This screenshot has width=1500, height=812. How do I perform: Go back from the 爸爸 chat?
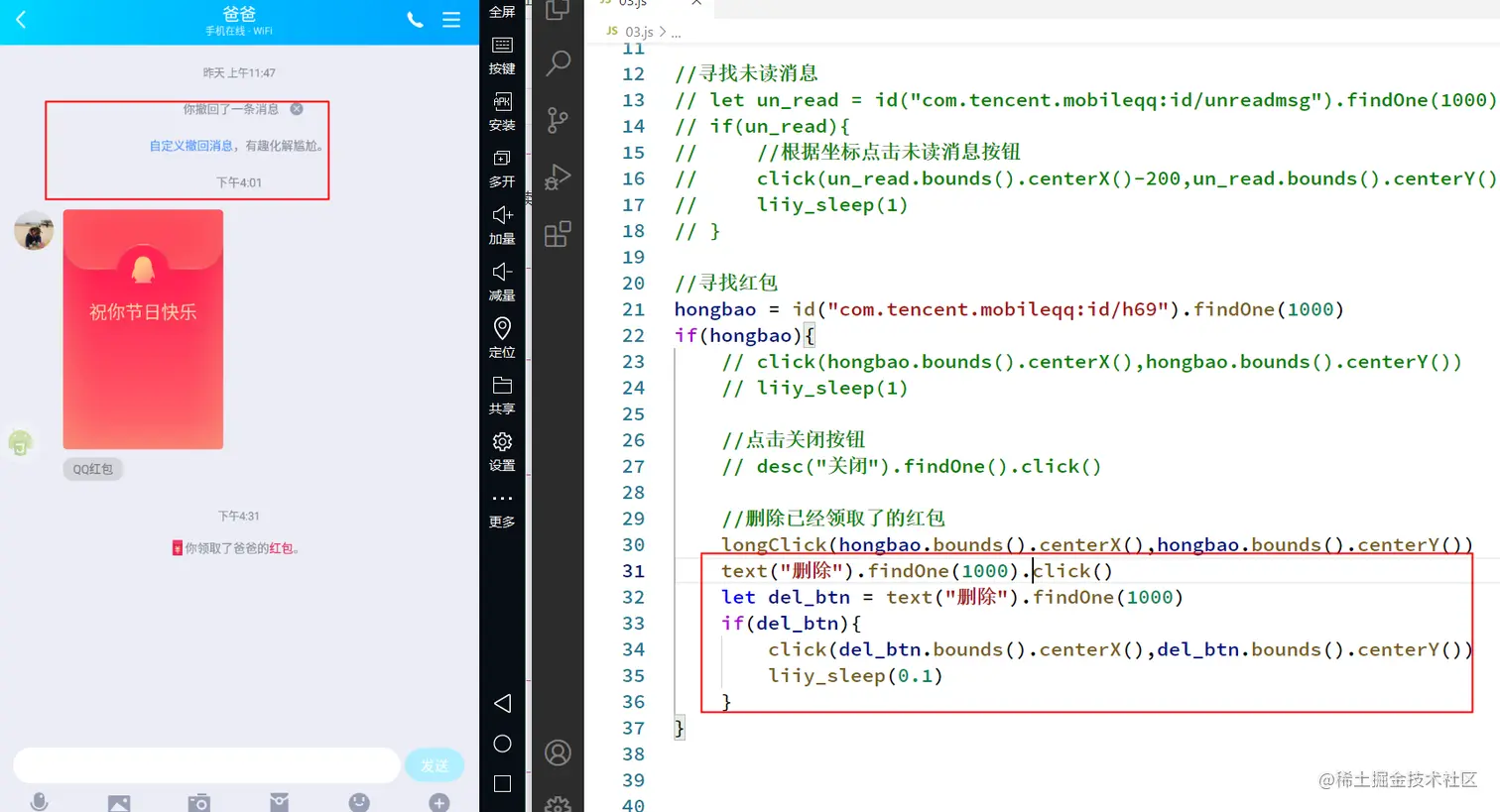21,20
